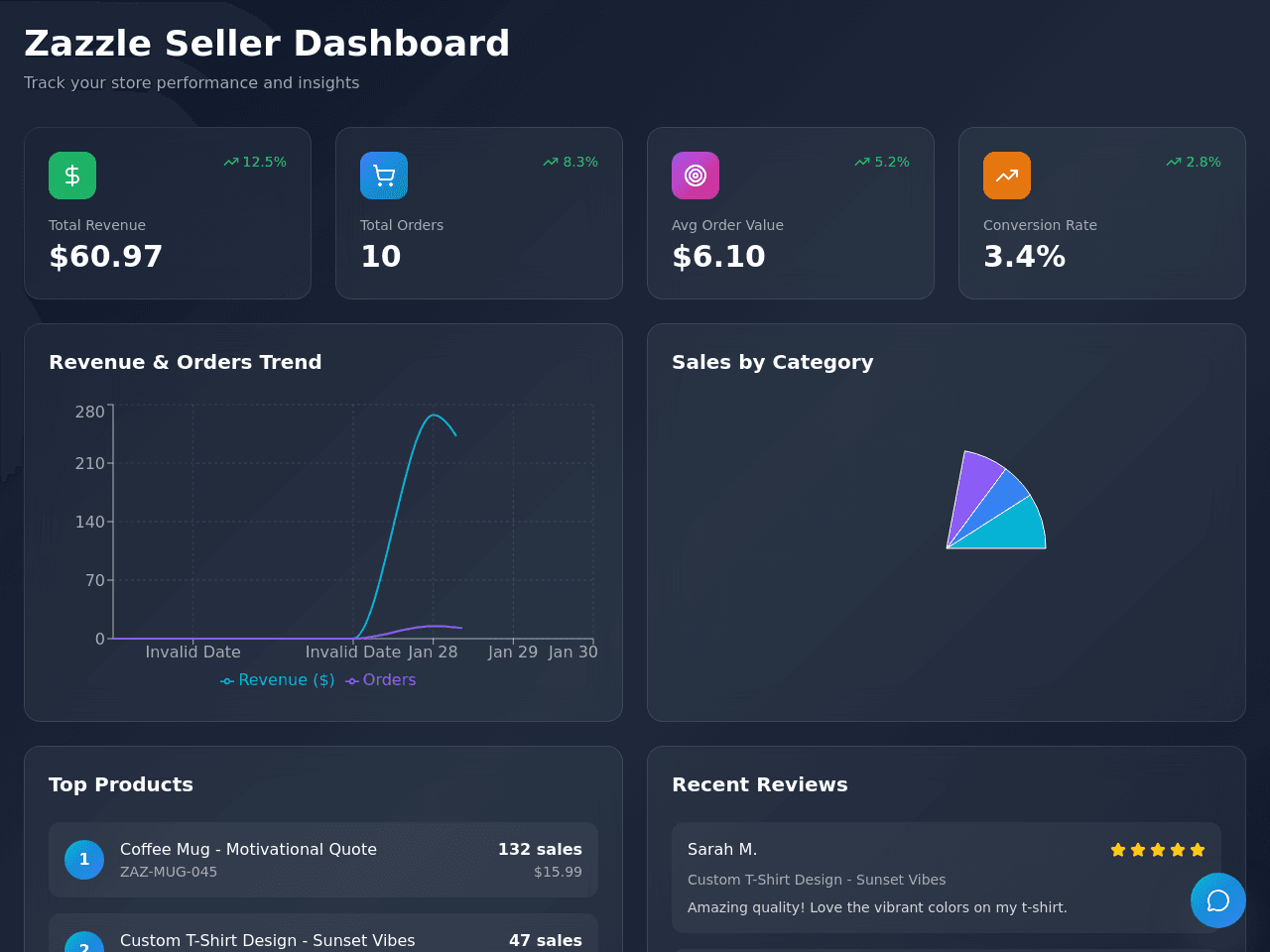Viewport: 1270px width, 952px height.
Task: Click the purple target Avg Order Value icon
Action: [x=696, y=176]
